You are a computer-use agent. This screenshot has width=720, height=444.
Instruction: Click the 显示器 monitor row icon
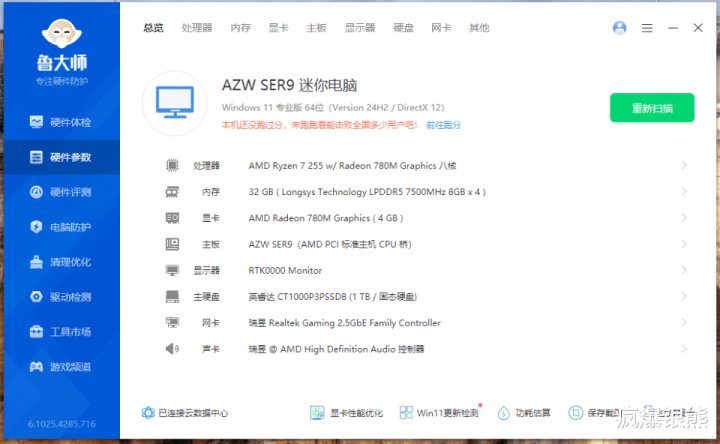172,270
